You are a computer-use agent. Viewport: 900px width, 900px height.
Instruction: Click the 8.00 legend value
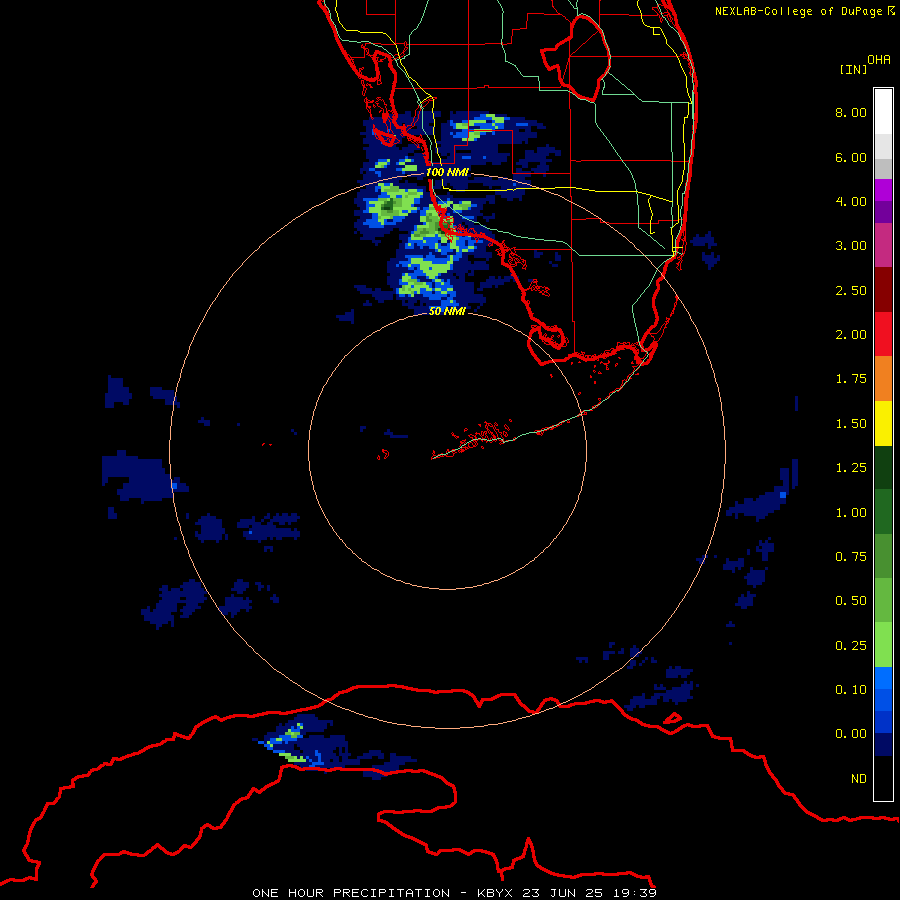coord(851,112)
